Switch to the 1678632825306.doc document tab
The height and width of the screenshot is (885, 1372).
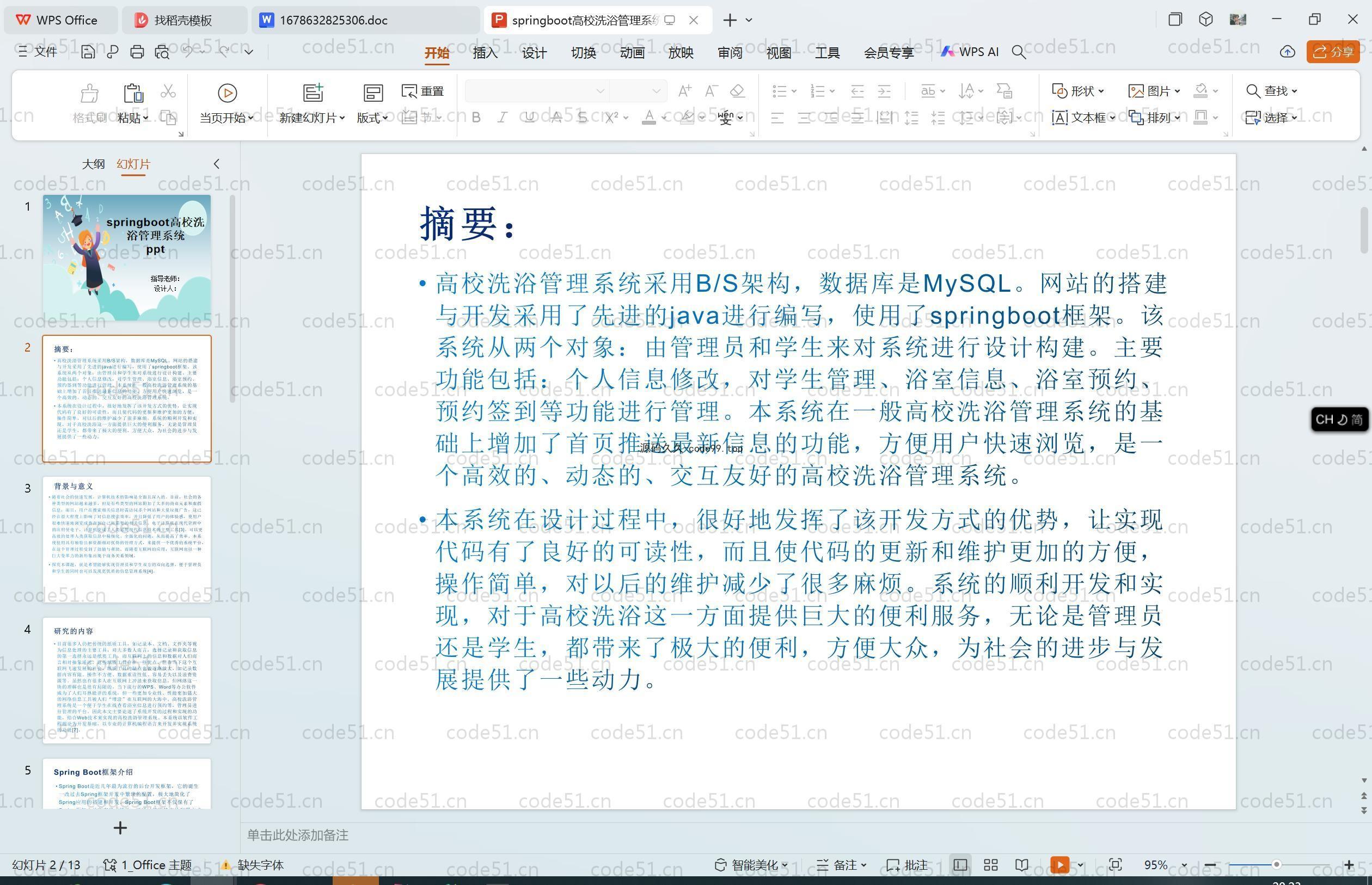(365, 20)
